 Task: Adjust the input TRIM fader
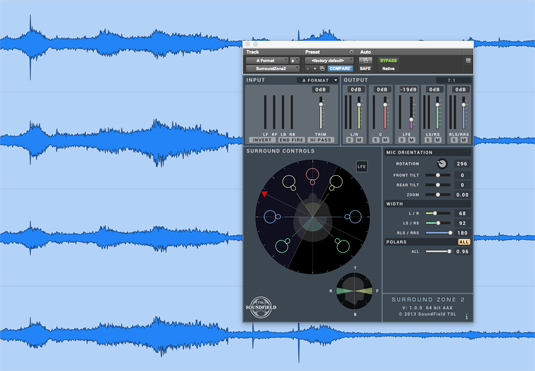(321, 104)
